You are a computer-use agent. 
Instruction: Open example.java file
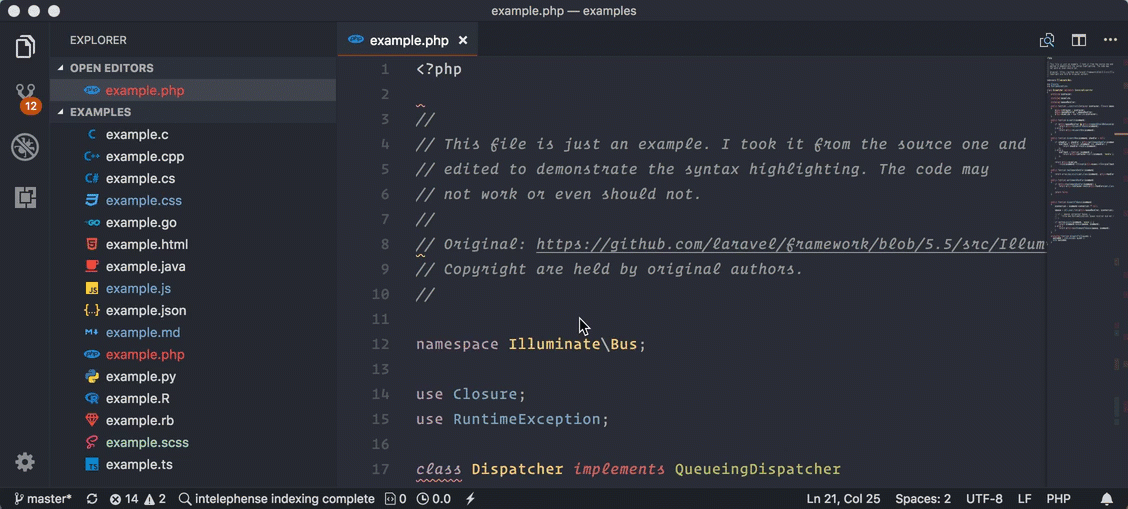coord(193,267)
